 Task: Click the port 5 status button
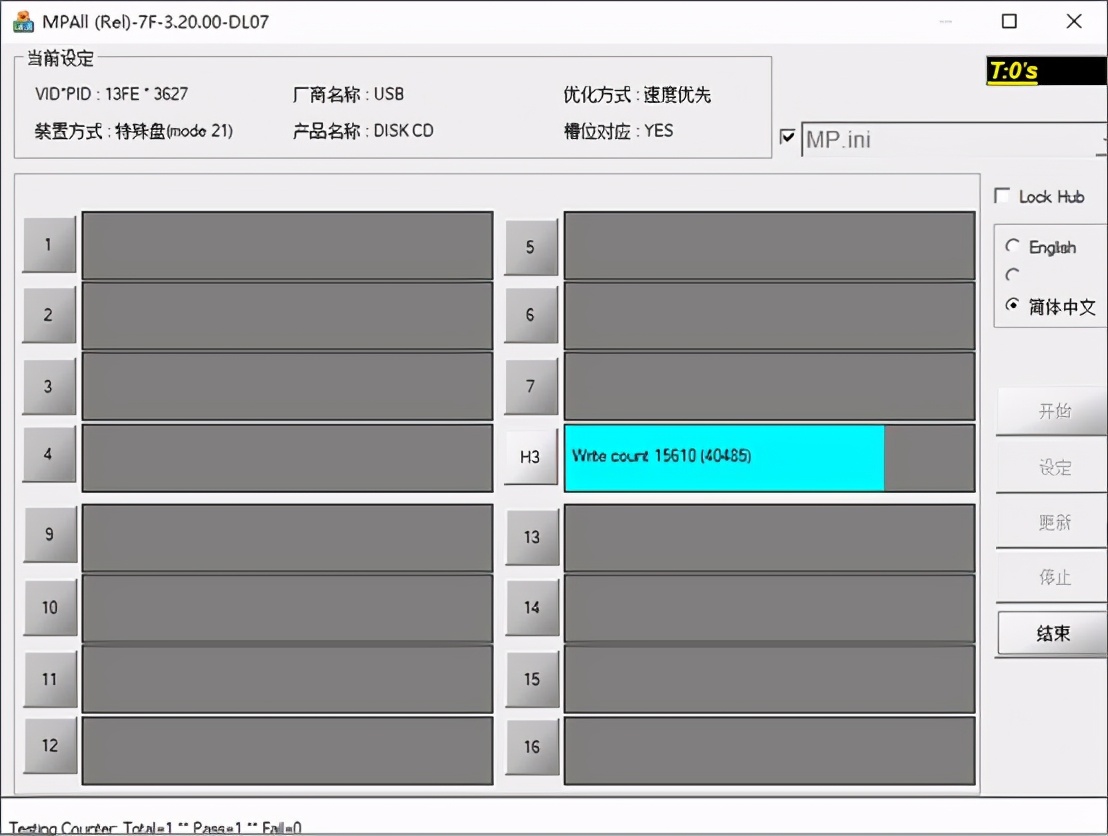pyautogui.click(x=530, y=245)
